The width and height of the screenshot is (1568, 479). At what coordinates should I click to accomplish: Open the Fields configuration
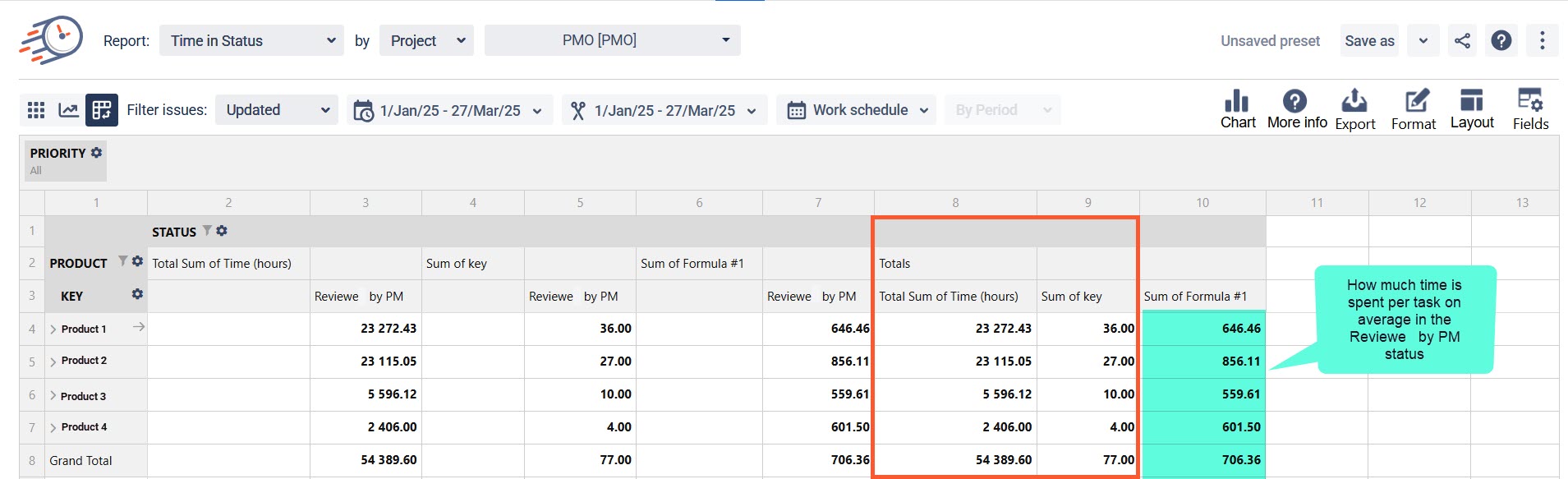1531,109
